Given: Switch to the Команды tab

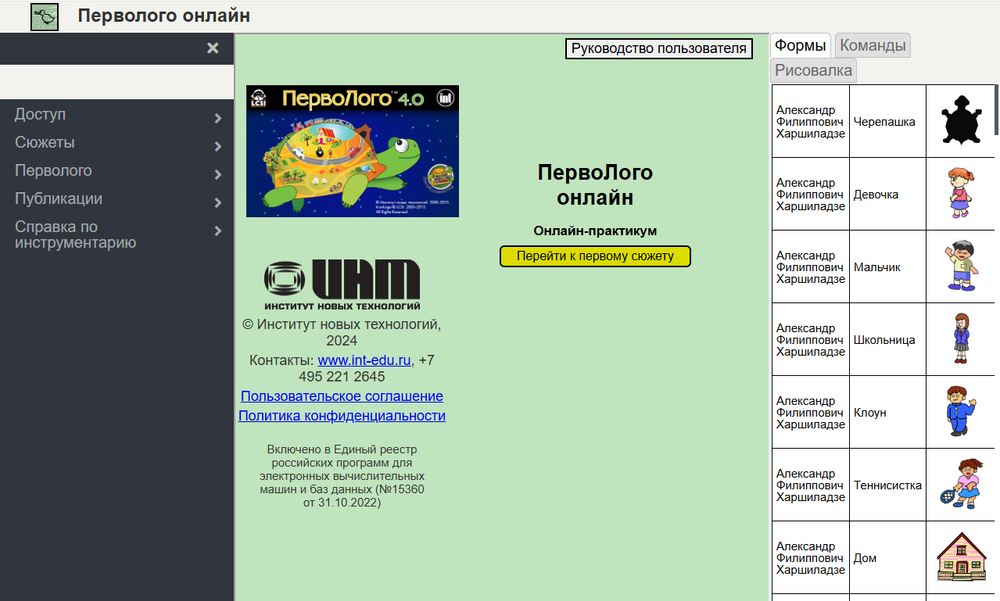Looking at the screenshot, I should [872, 45].
